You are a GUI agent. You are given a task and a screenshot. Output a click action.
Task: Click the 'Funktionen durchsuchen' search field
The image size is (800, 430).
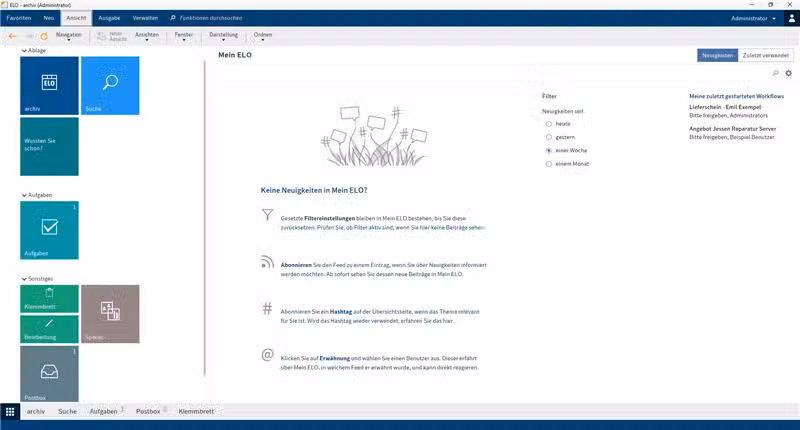pyautogui.click(x=211, y=18)
